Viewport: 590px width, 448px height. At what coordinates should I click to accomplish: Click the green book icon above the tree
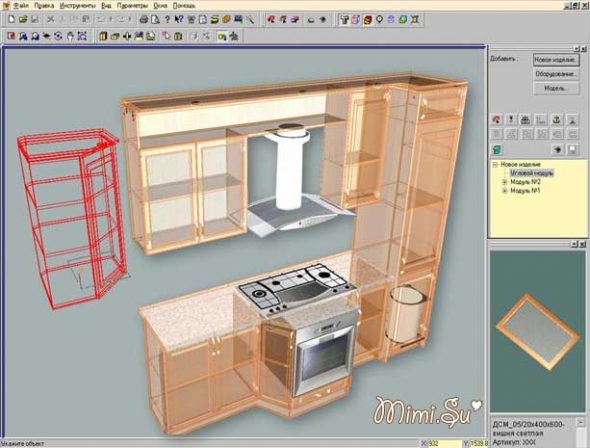point(496,150)
